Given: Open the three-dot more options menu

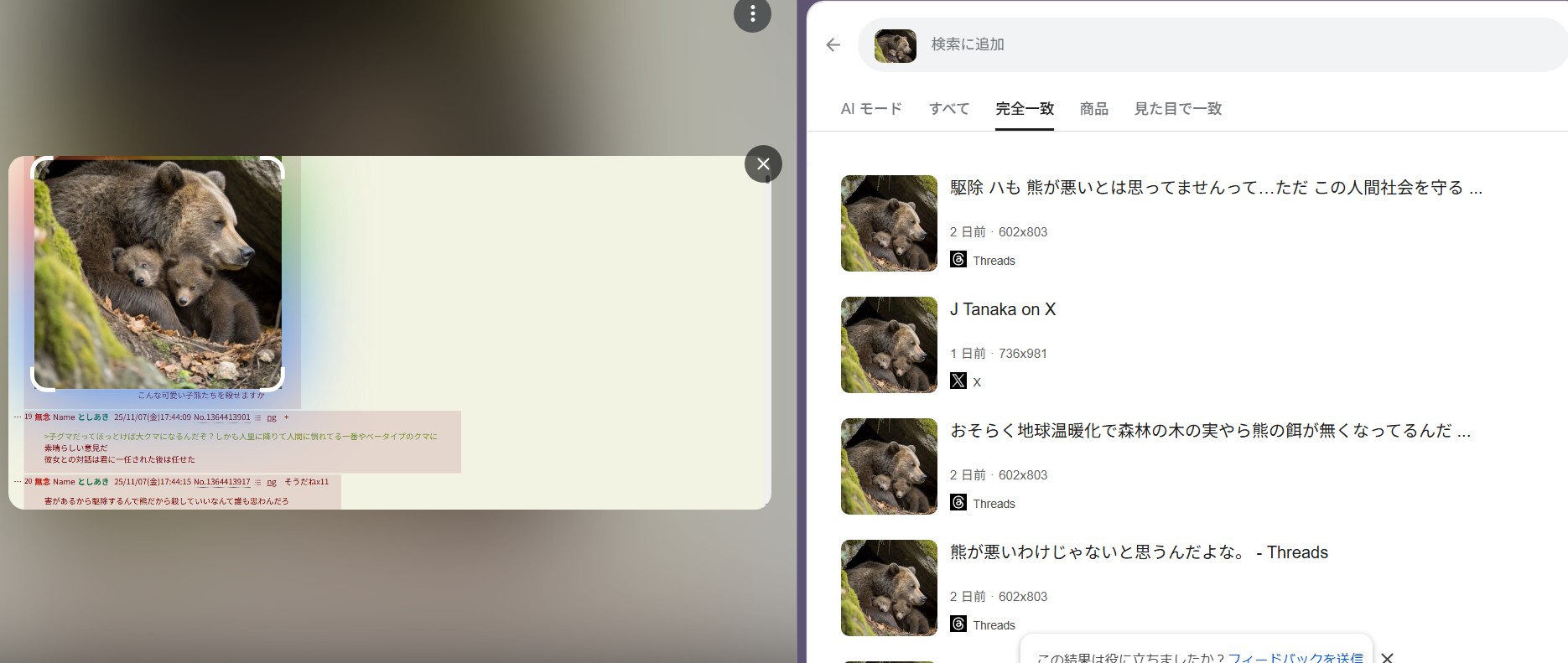Looking at the screenshot, I should tap(752, 14).
